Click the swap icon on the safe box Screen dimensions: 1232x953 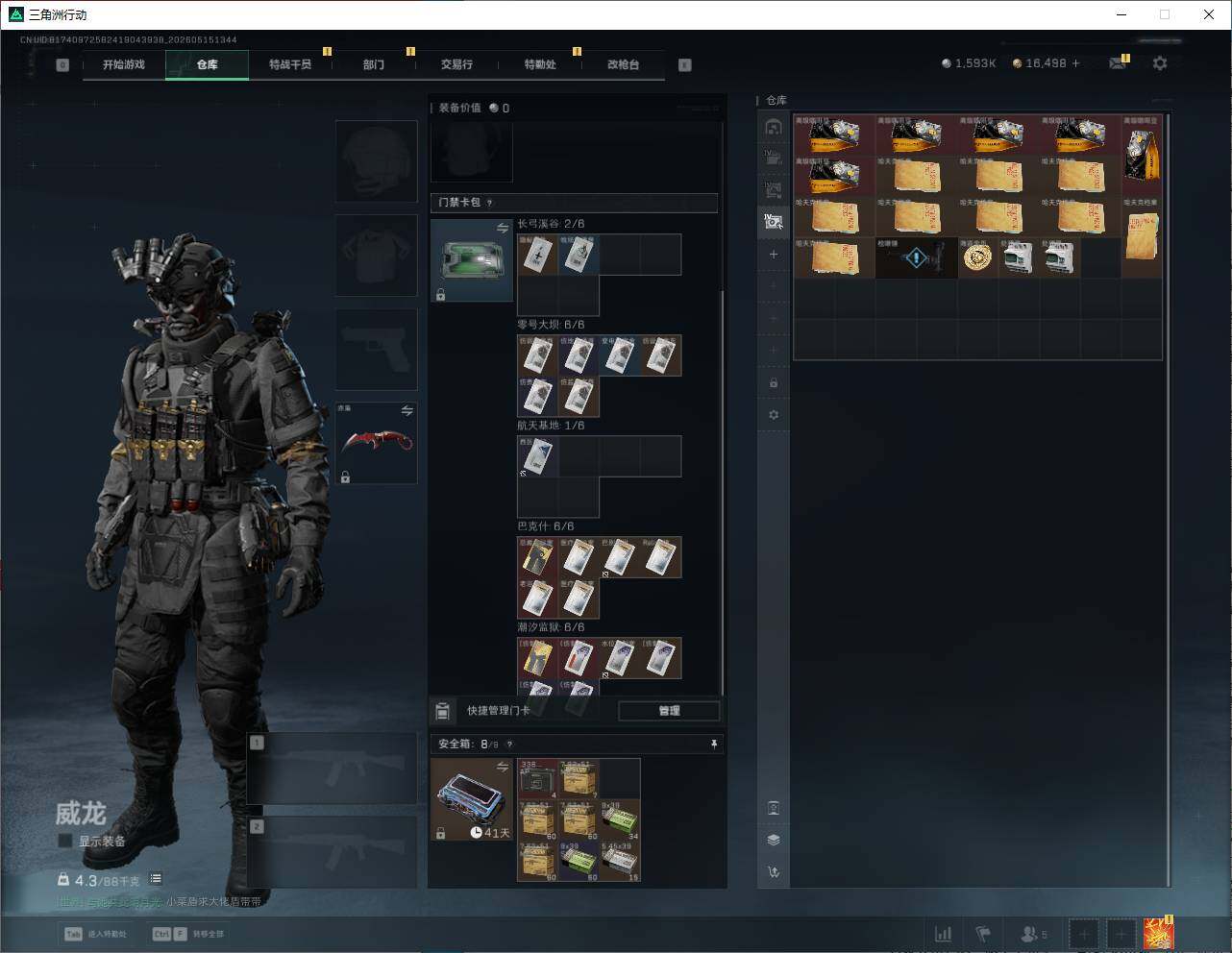tap(502, 767)
